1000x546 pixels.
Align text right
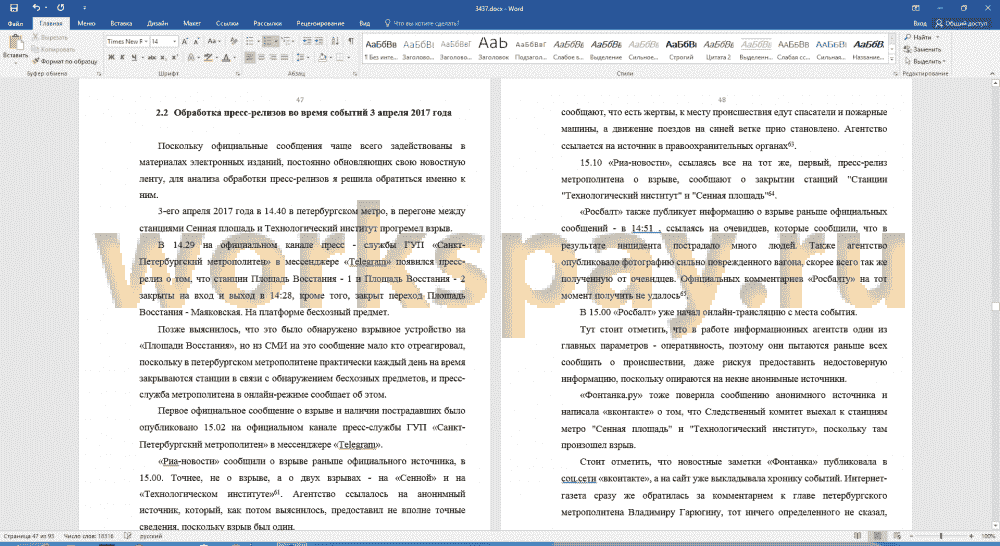coord(273,57)
